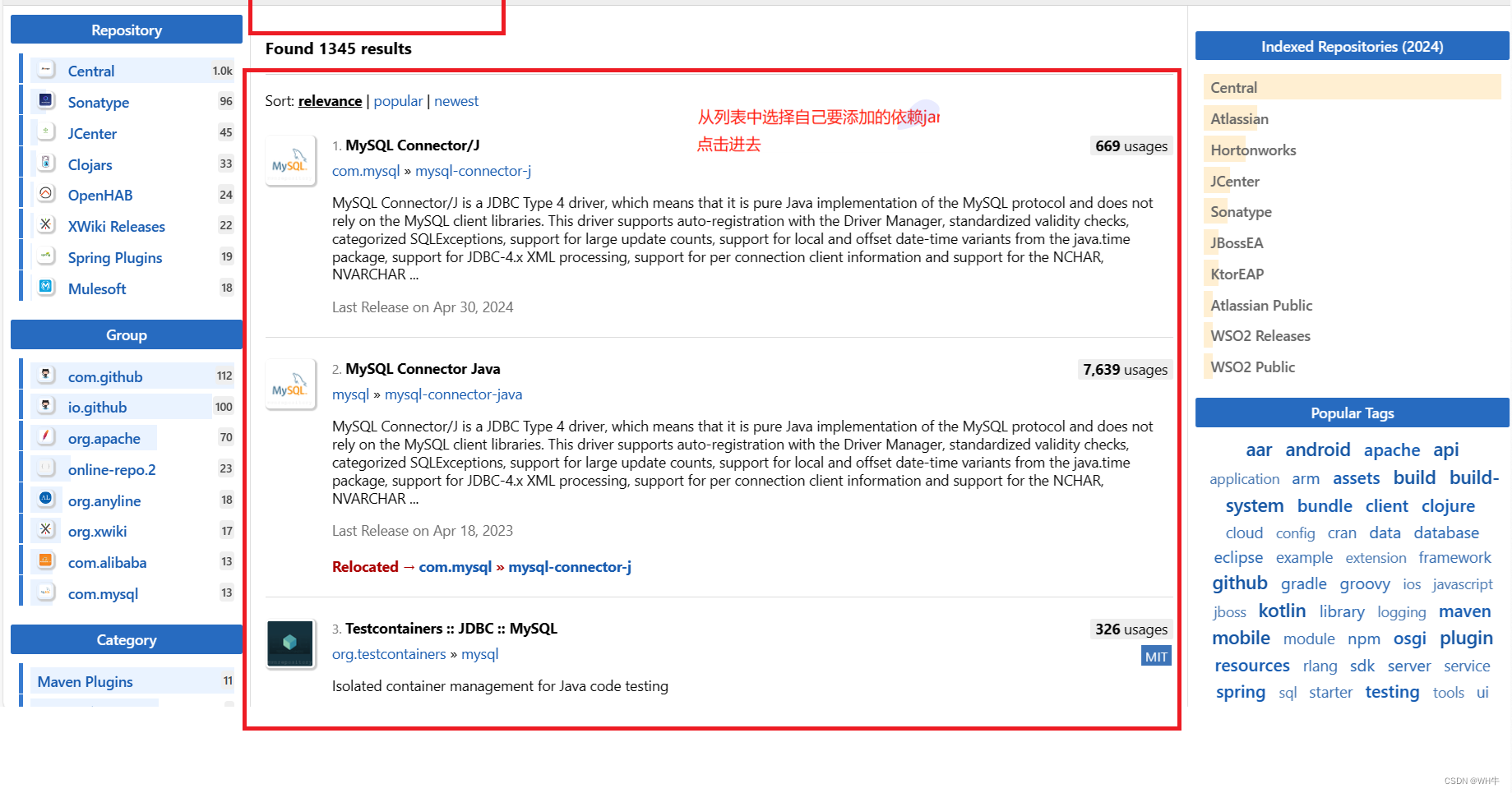The image size is (1512, 793).
Task: Click the 7,639 usages badge
Action: coord(1125,370)
